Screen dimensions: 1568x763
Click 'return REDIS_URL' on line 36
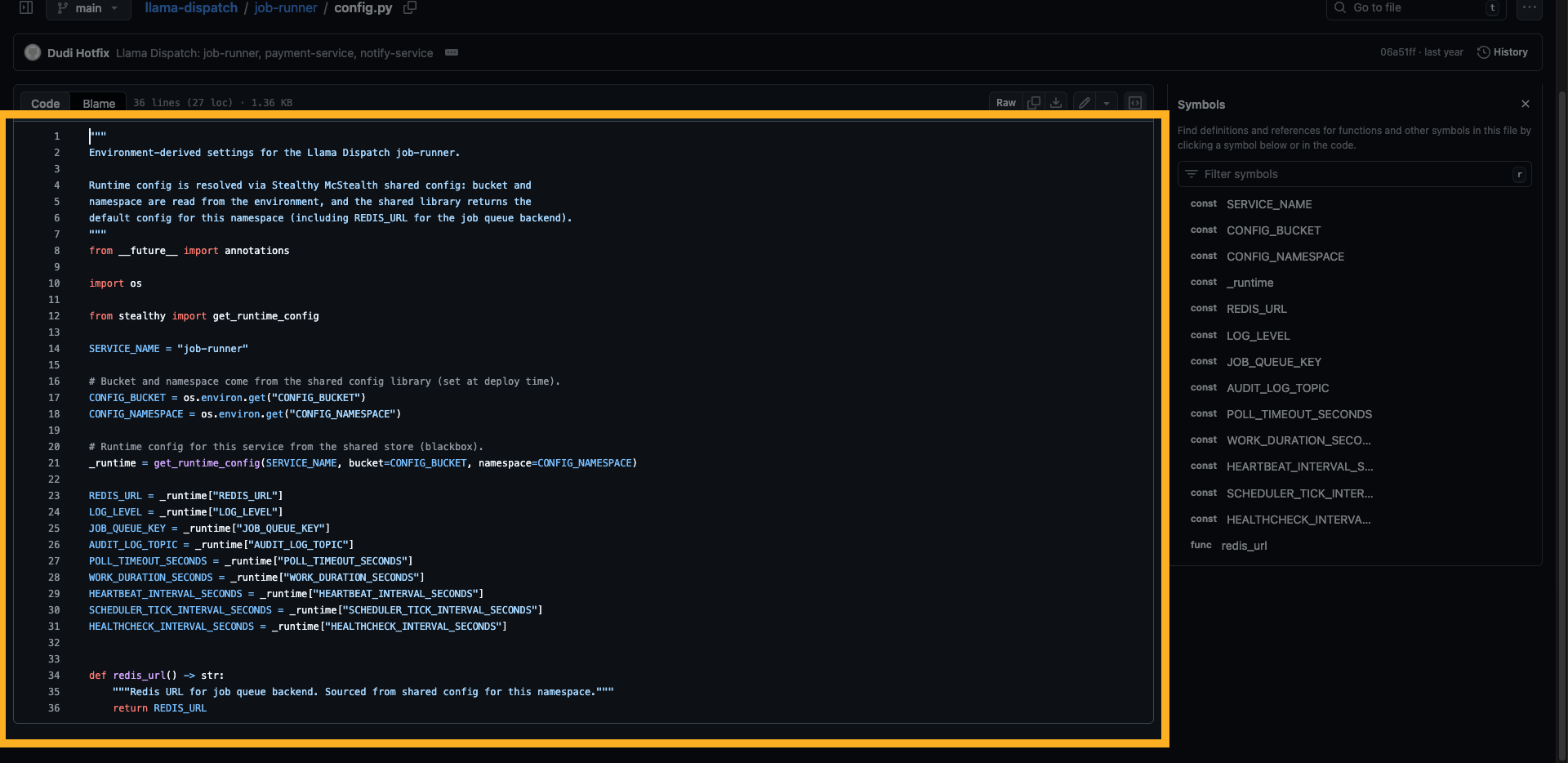[x=160, y=708]
